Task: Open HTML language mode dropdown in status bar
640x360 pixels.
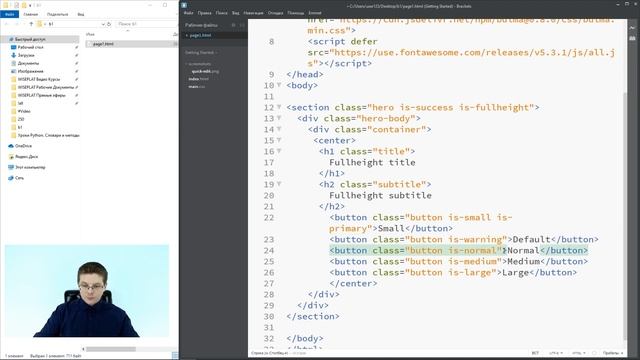Action: [x=579, y=353]
